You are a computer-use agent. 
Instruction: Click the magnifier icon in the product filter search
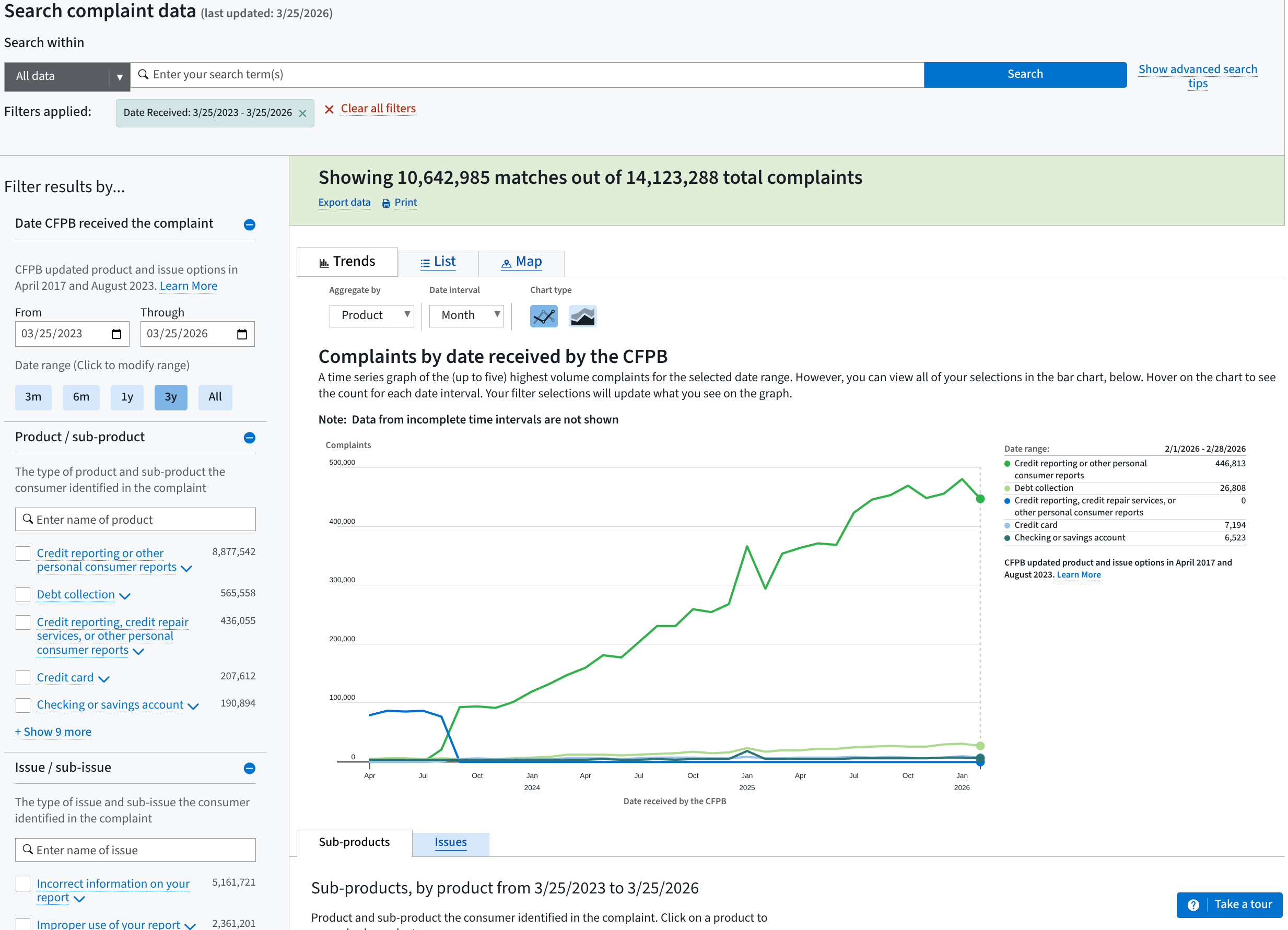(x=27, y=520)
